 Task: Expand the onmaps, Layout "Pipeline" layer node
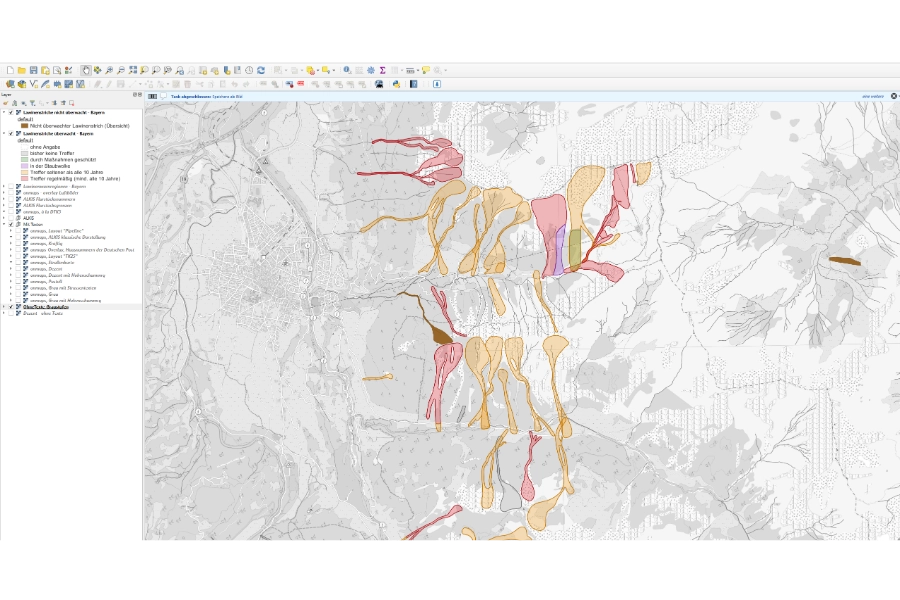11,231
